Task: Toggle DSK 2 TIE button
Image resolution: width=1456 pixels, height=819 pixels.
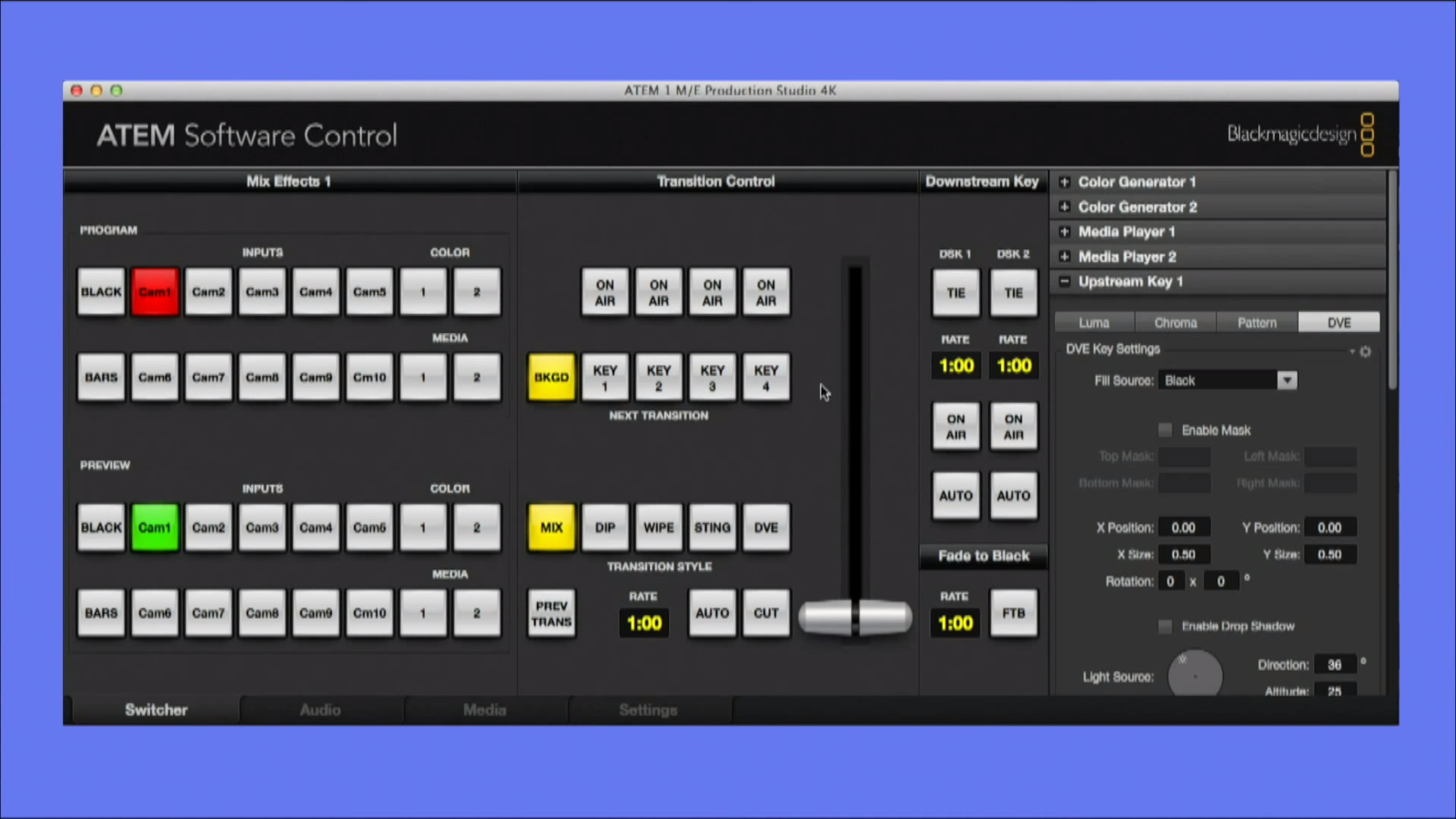Action: point(1014,293)
